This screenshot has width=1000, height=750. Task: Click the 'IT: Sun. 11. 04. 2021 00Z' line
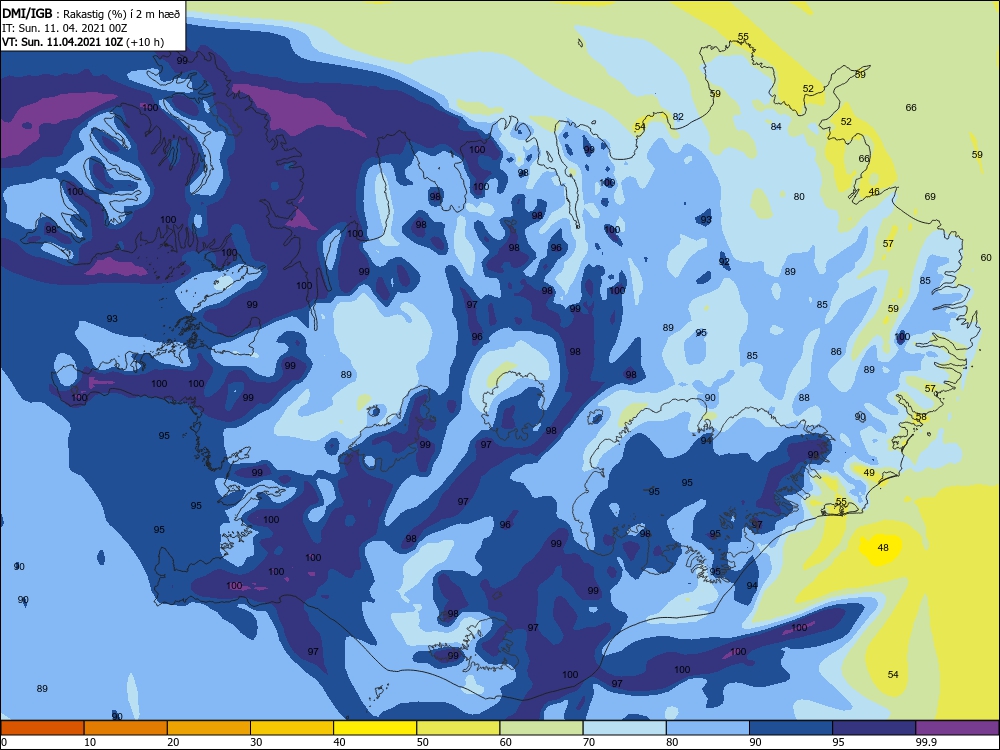pos(65,28)
